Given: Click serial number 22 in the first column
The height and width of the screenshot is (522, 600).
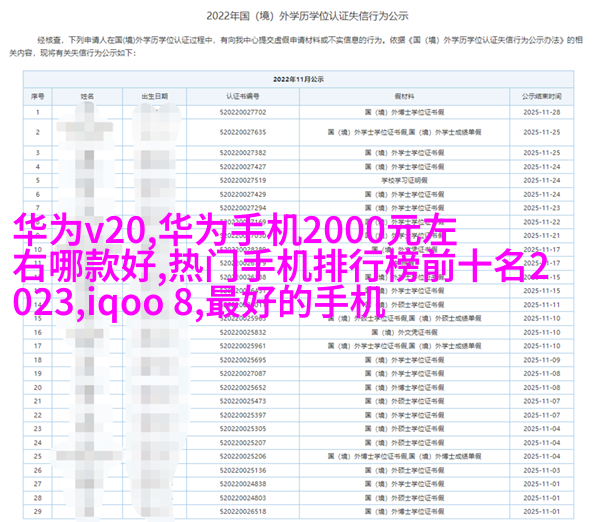Looking at the screenshot, I should pos(38,415).
